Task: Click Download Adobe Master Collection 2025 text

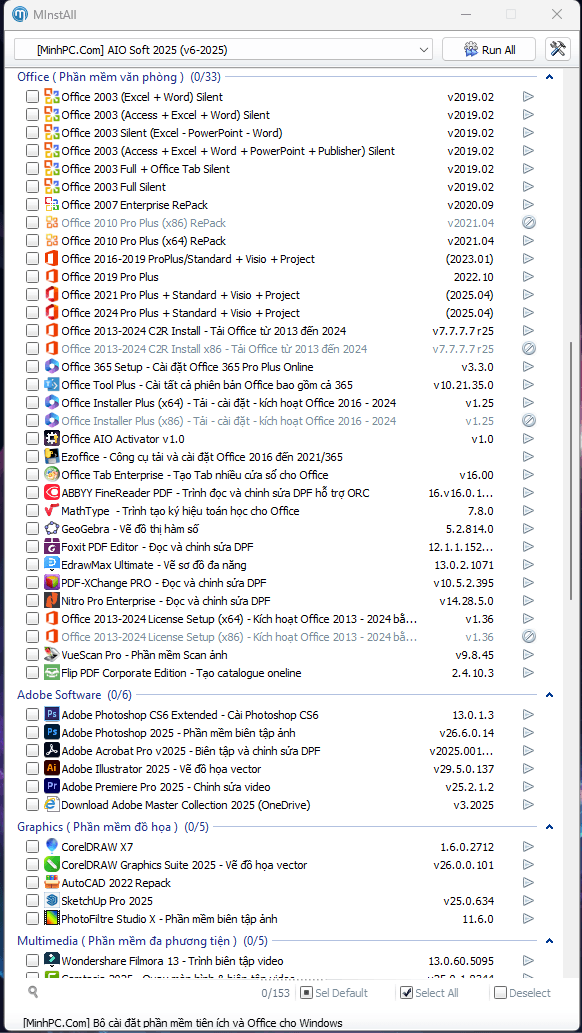Action: 186,805
